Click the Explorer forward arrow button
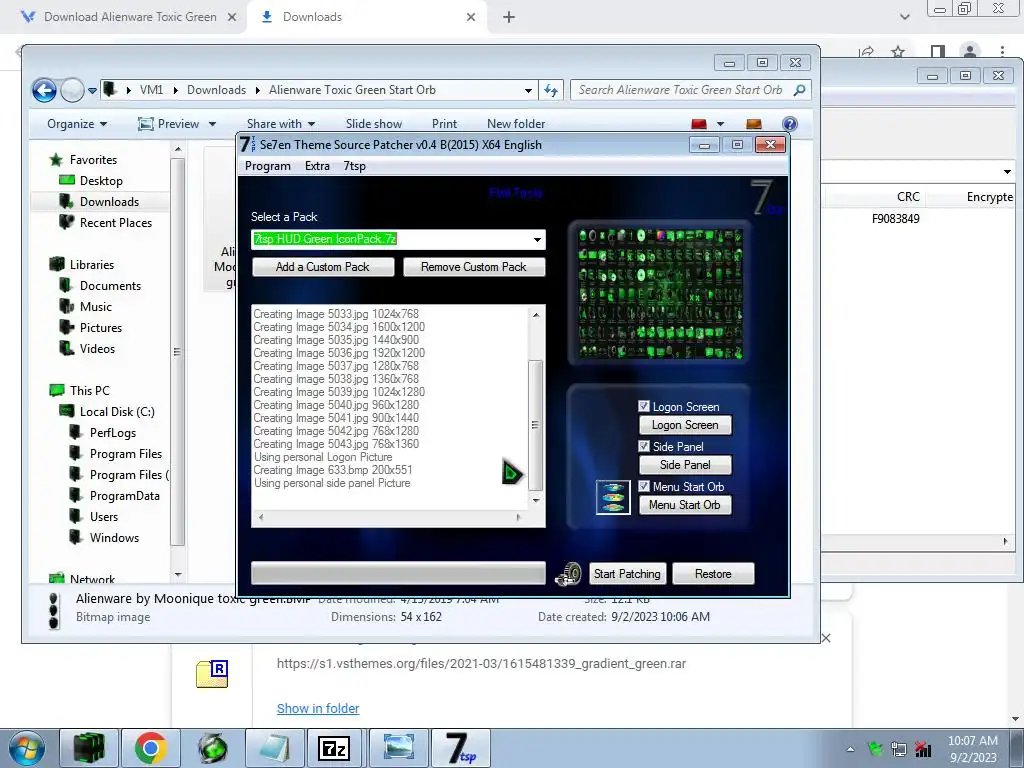The image size is (1024, 768). pyautogui.click(x=72, y=90)
